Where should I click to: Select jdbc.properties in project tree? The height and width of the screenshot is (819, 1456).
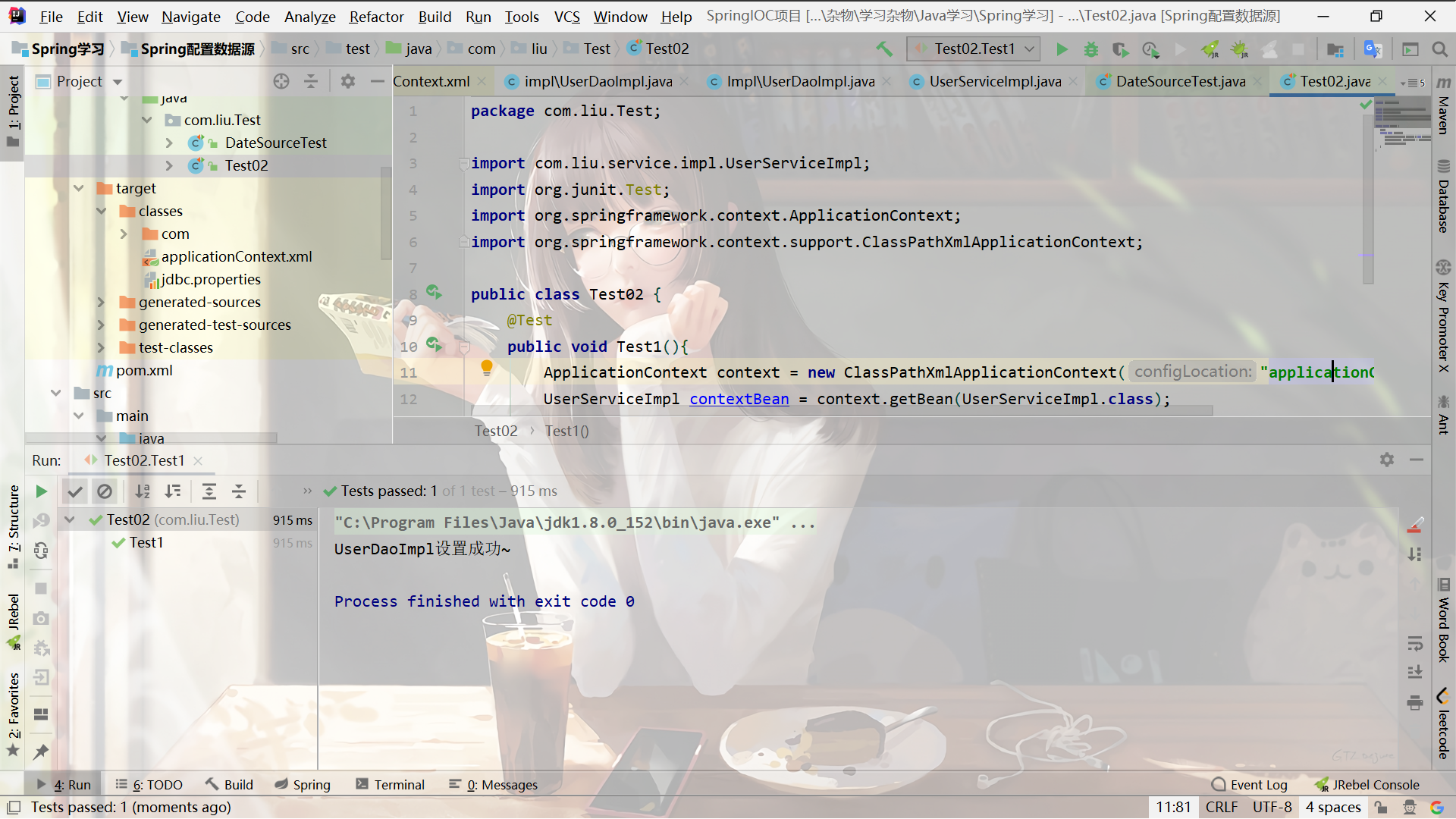click(x=211, y=279)
